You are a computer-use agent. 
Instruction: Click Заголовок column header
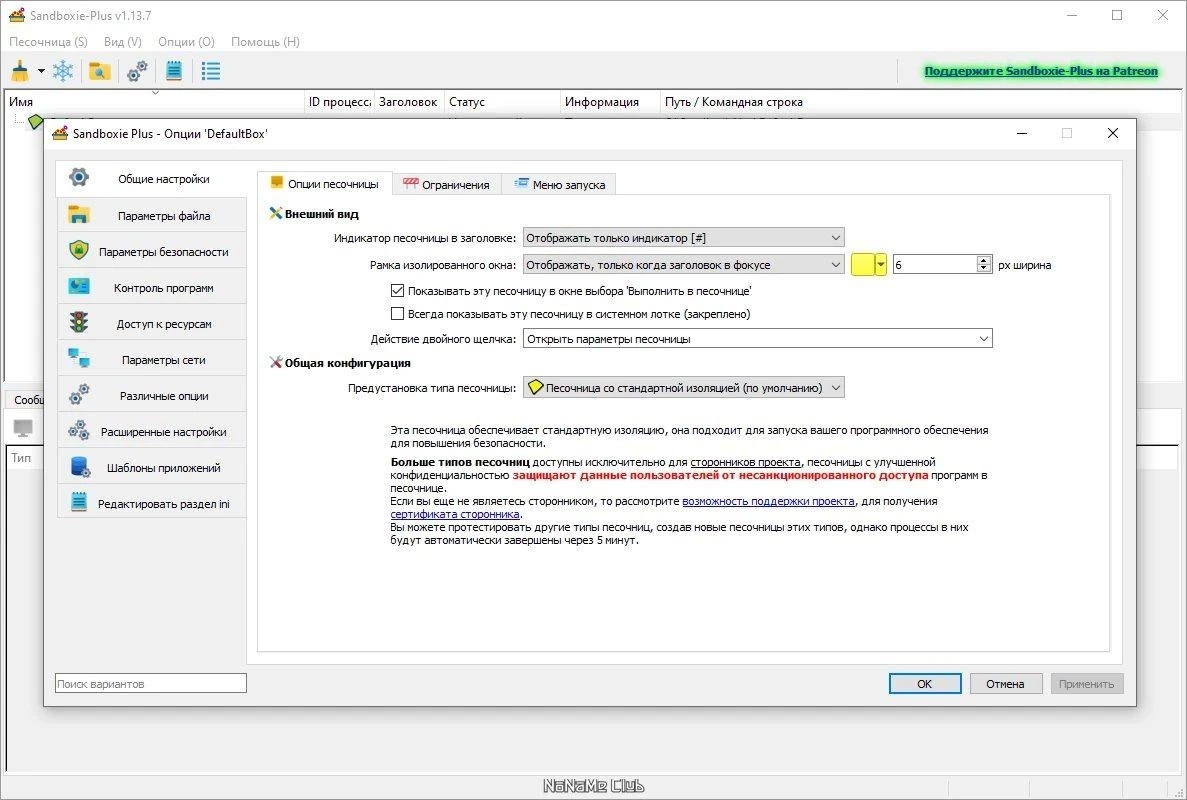tap(409, 101)
